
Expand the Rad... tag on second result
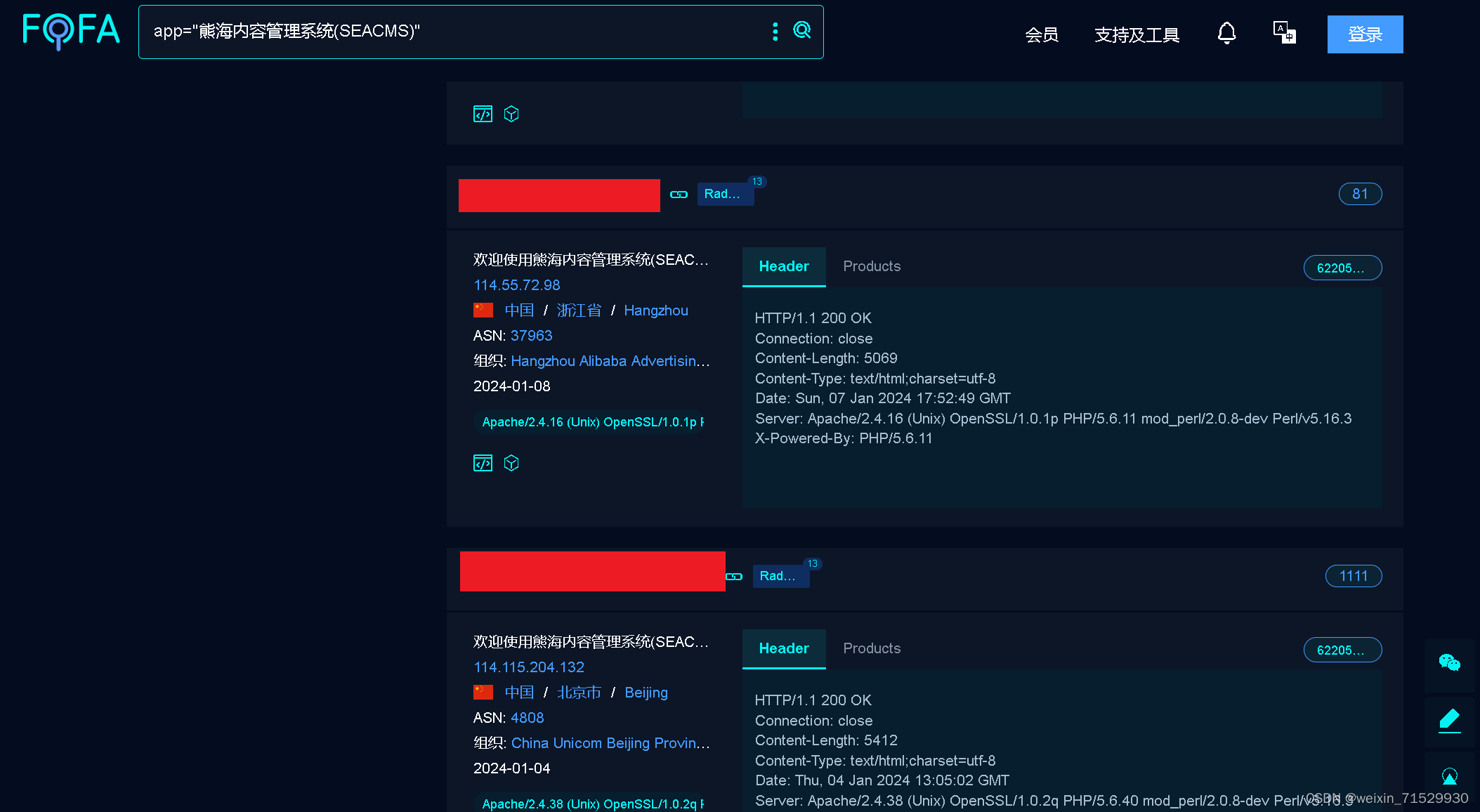(x=779, y=575)
